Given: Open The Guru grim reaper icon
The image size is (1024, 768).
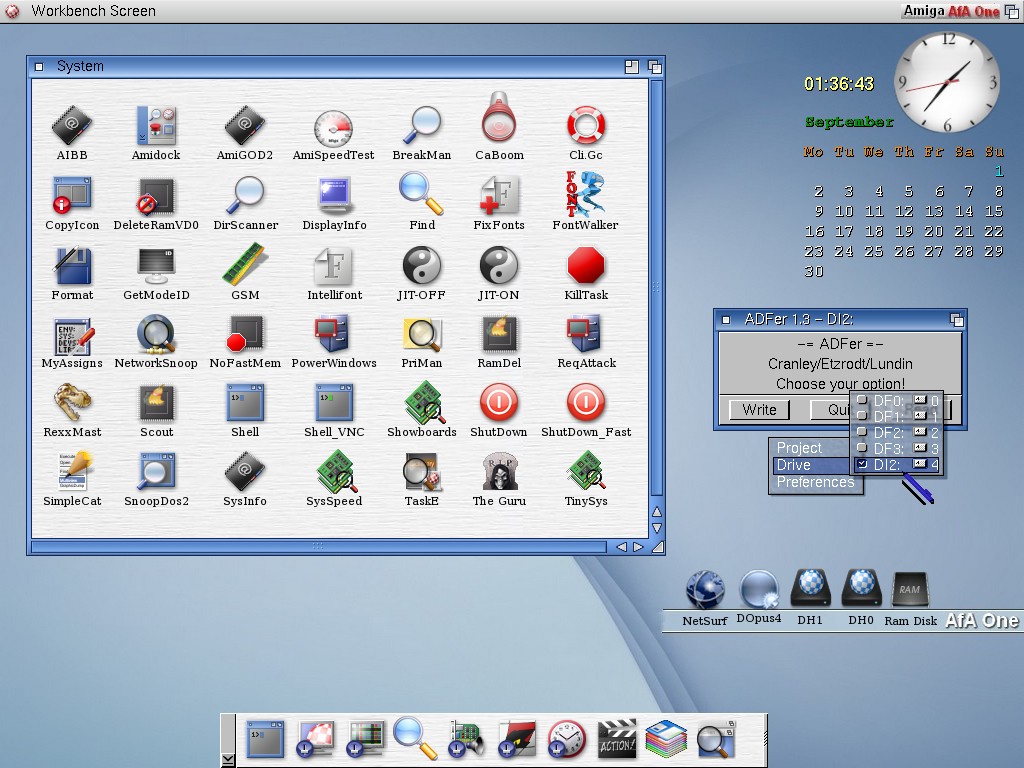Looking at the screenshot, I should (x=498, y=472).
